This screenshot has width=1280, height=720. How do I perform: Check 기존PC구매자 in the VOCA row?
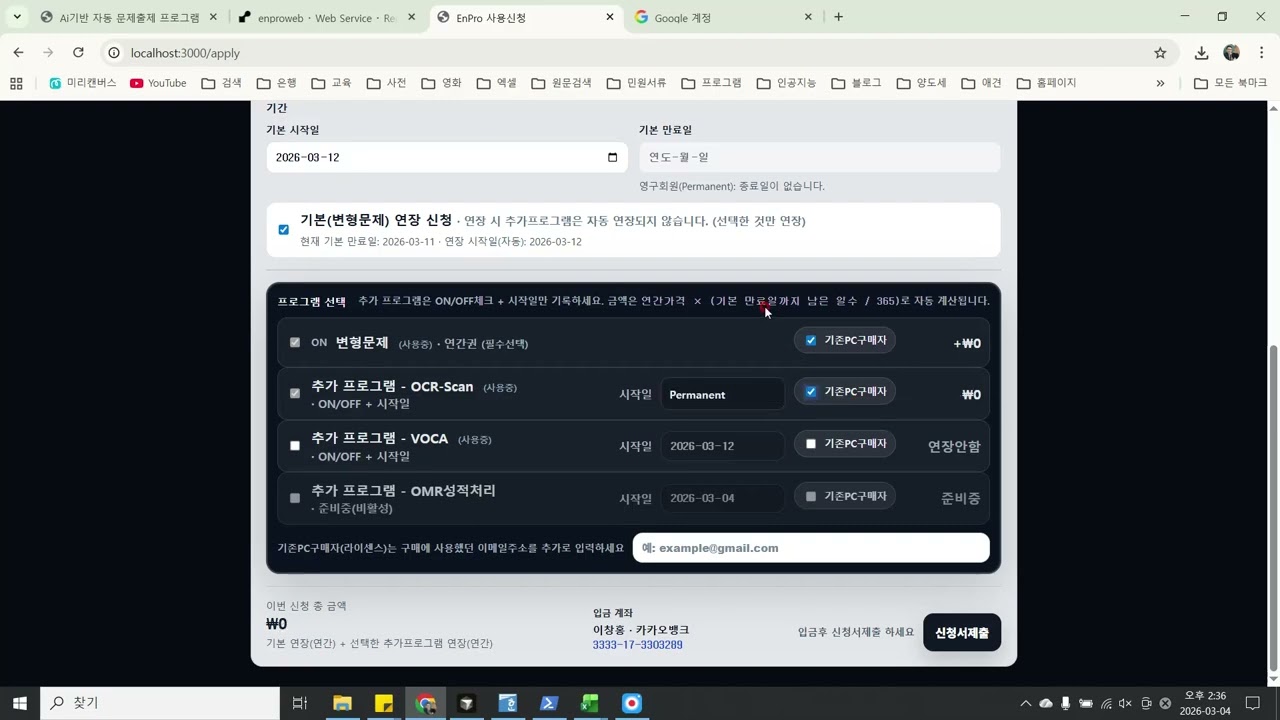tap(811, 443)
